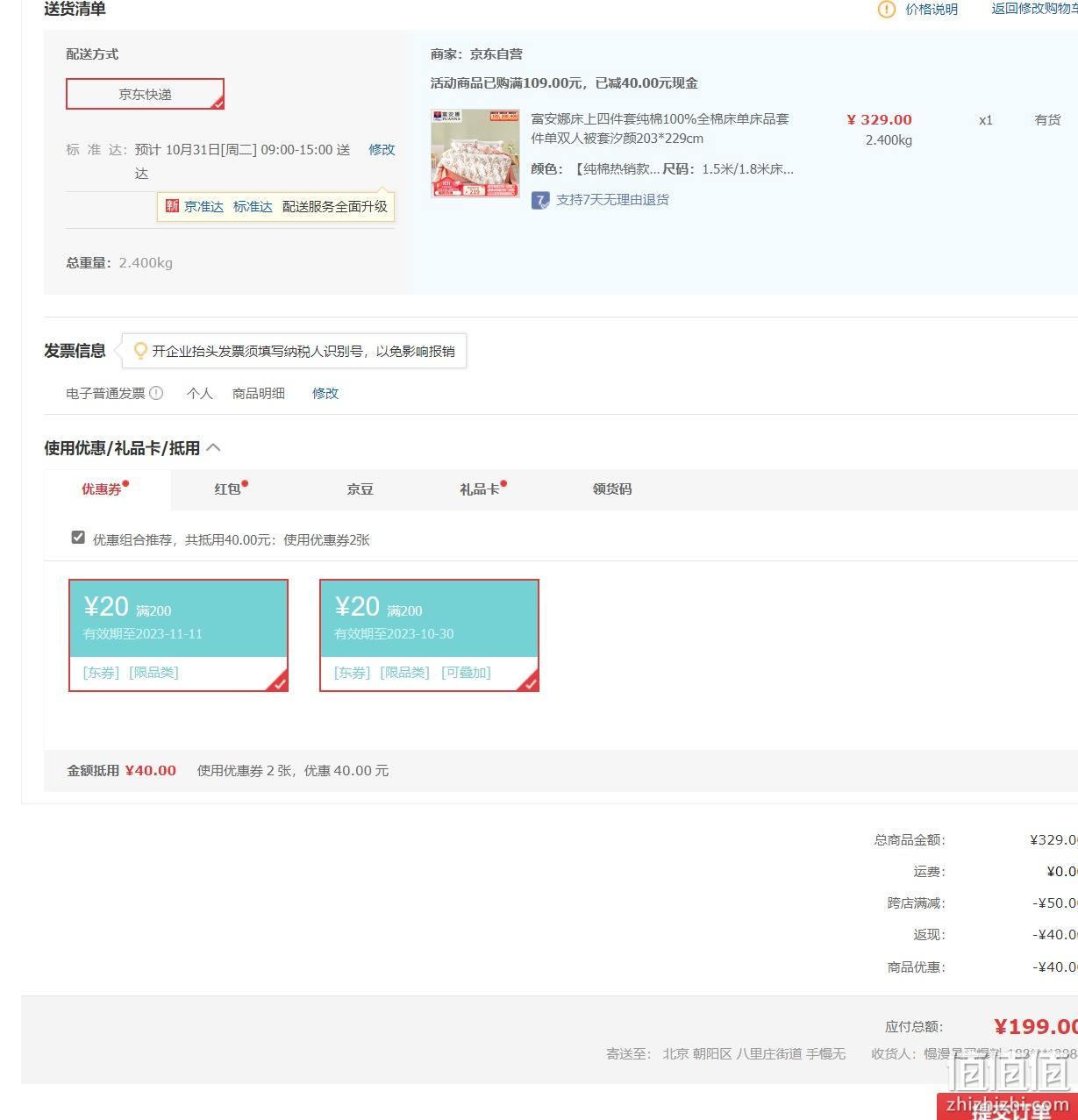Viewport: 1078px width, 1120px height.
Task: Click the lightbulb icon in invoice tip
Action: click(x=139, y=351)
